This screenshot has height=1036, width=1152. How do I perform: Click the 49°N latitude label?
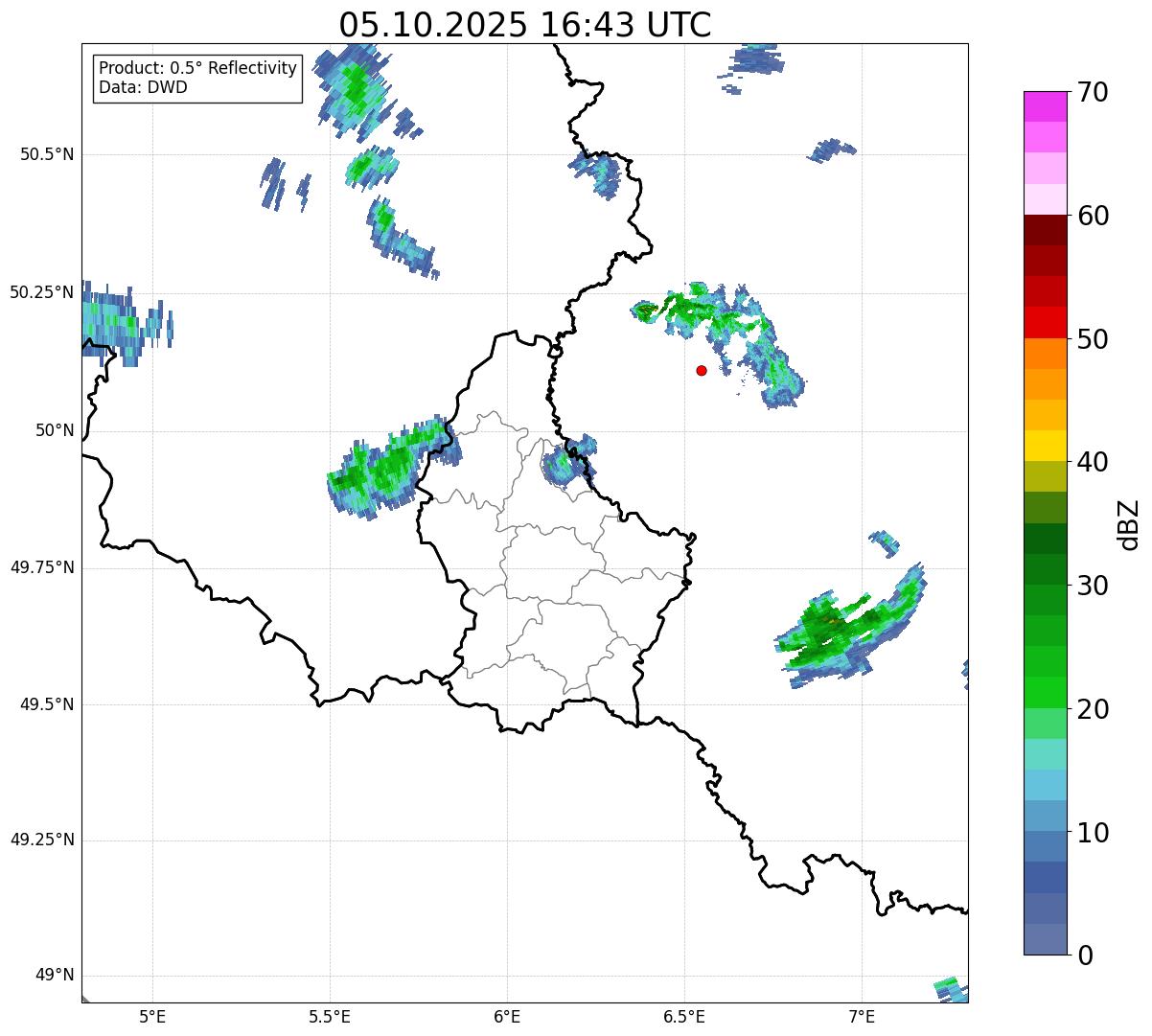coord(55,976)
